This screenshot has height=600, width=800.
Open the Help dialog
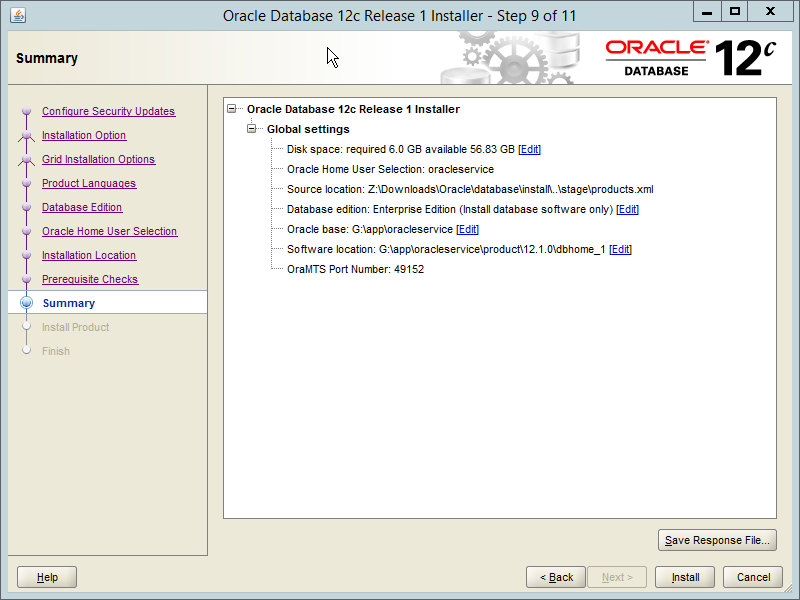tap(46, 577)
